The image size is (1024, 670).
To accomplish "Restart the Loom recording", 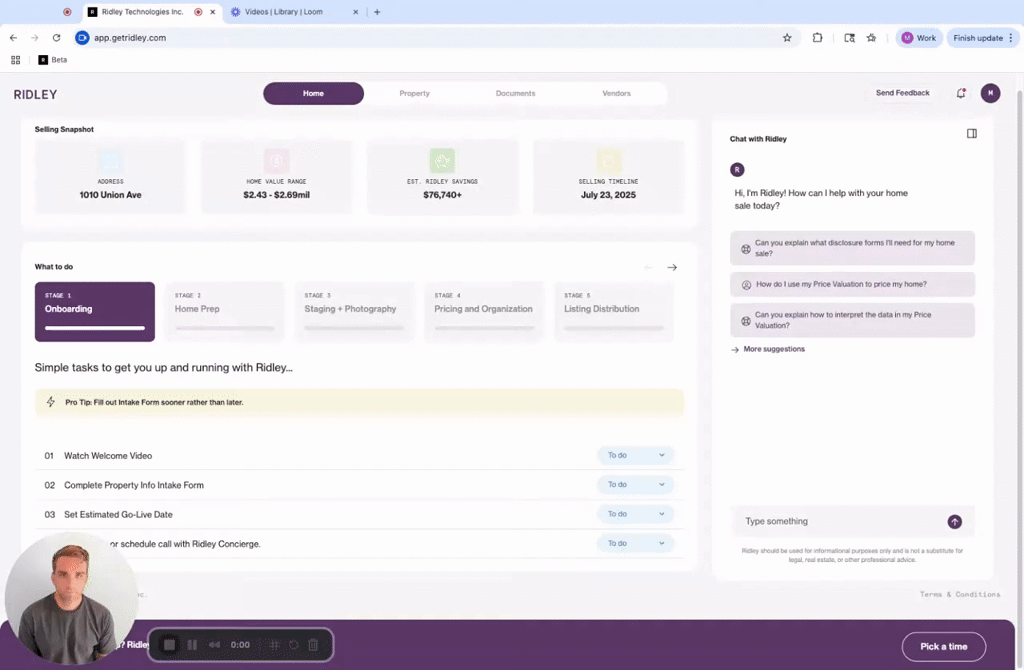I will pos(294,645).
